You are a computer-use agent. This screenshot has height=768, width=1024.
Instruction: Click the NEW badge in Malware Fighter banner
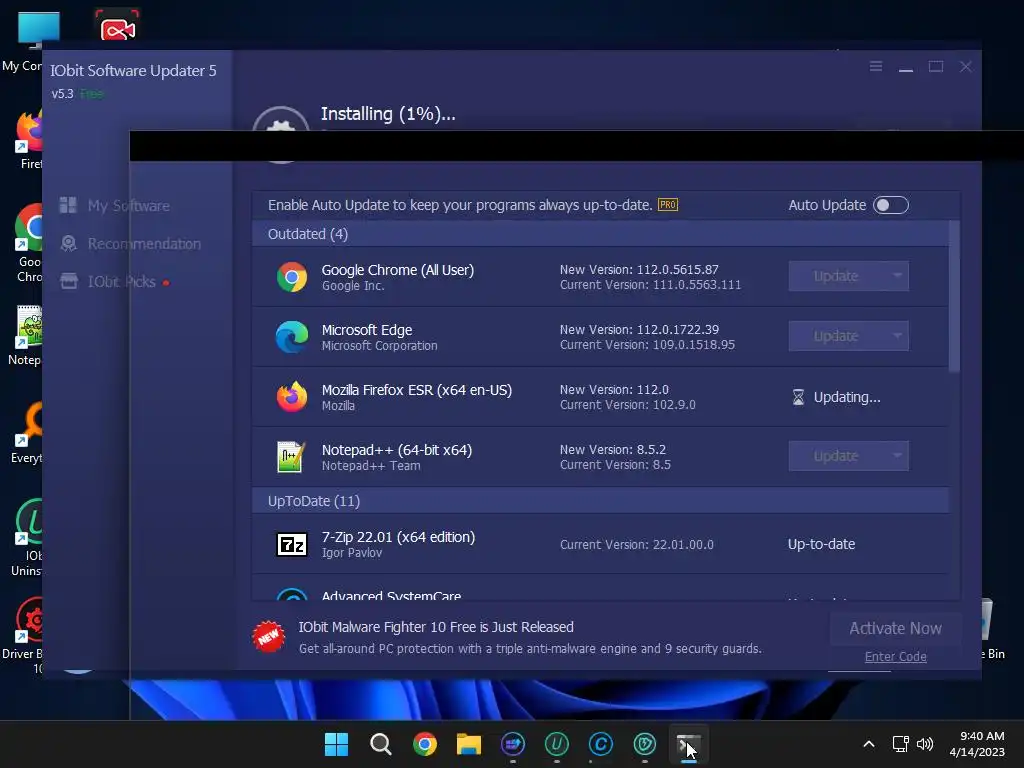click(x=268, y=637)
